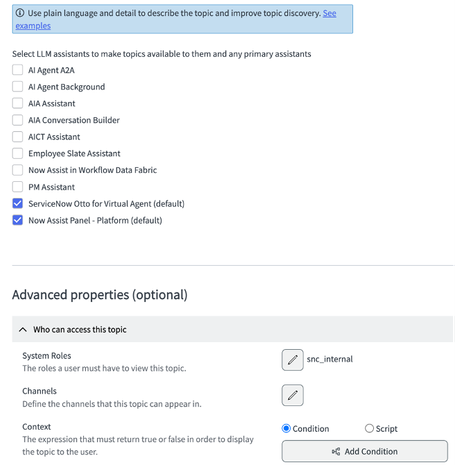Check the AICT Assistant option
The image size is (455, 465).
point(17,137)
